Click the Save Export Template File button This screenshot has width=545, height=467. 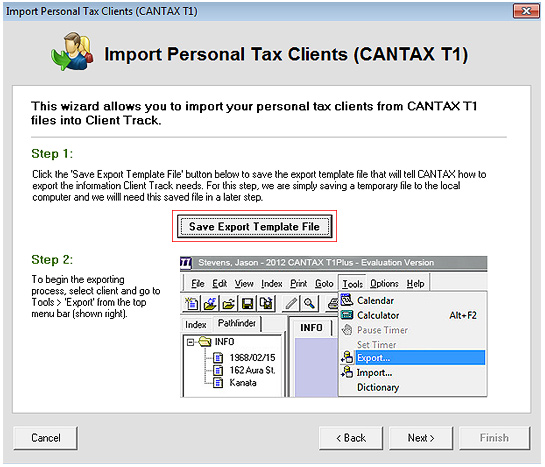[x=254, y=227]
